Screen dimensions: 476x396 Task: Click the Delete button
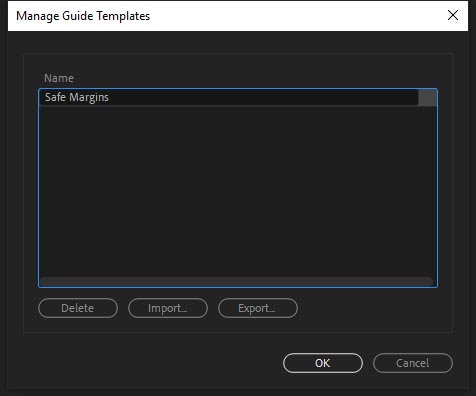78,308
